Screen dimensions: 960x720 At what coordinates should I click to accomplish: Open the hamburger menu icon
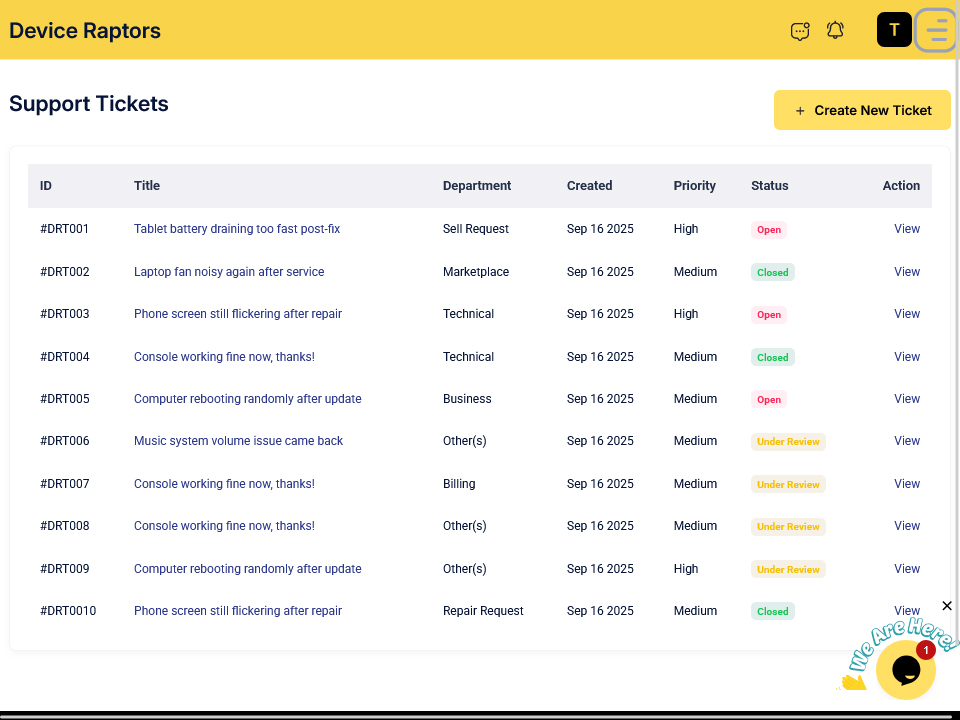pos(936,30)
